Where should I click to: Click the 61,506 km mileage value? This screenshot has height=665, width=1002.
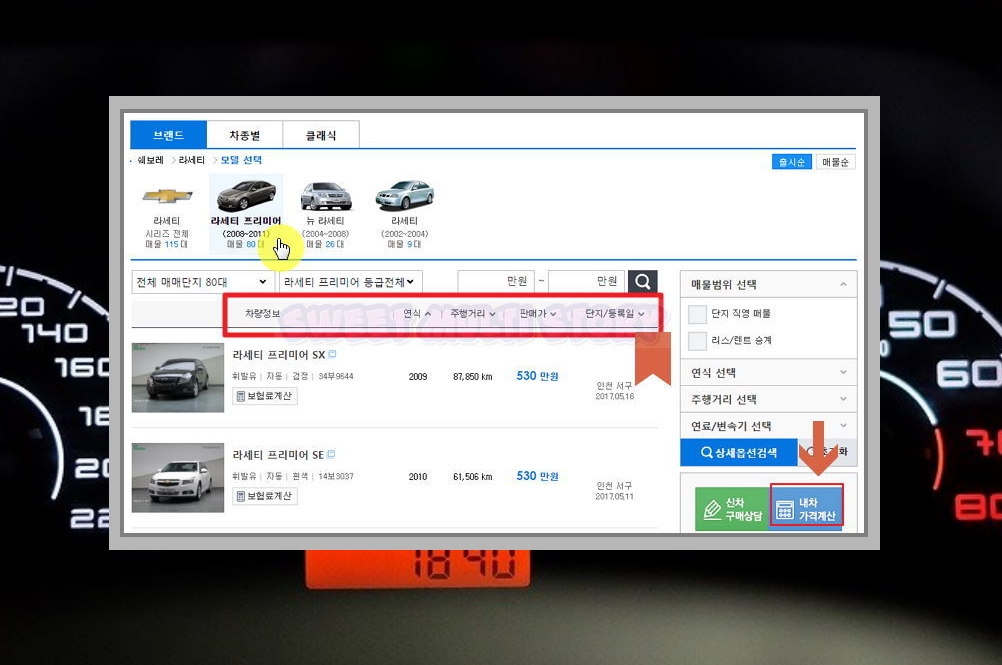coord(473,477)
